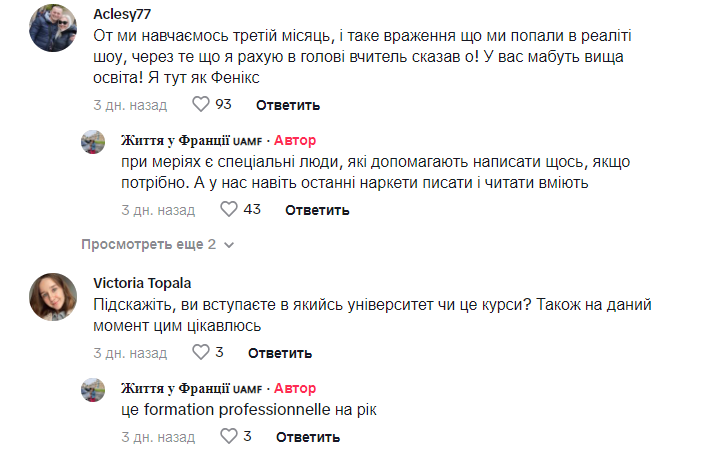Like Aclesy77's comment with the heart icon

(200, 104)
